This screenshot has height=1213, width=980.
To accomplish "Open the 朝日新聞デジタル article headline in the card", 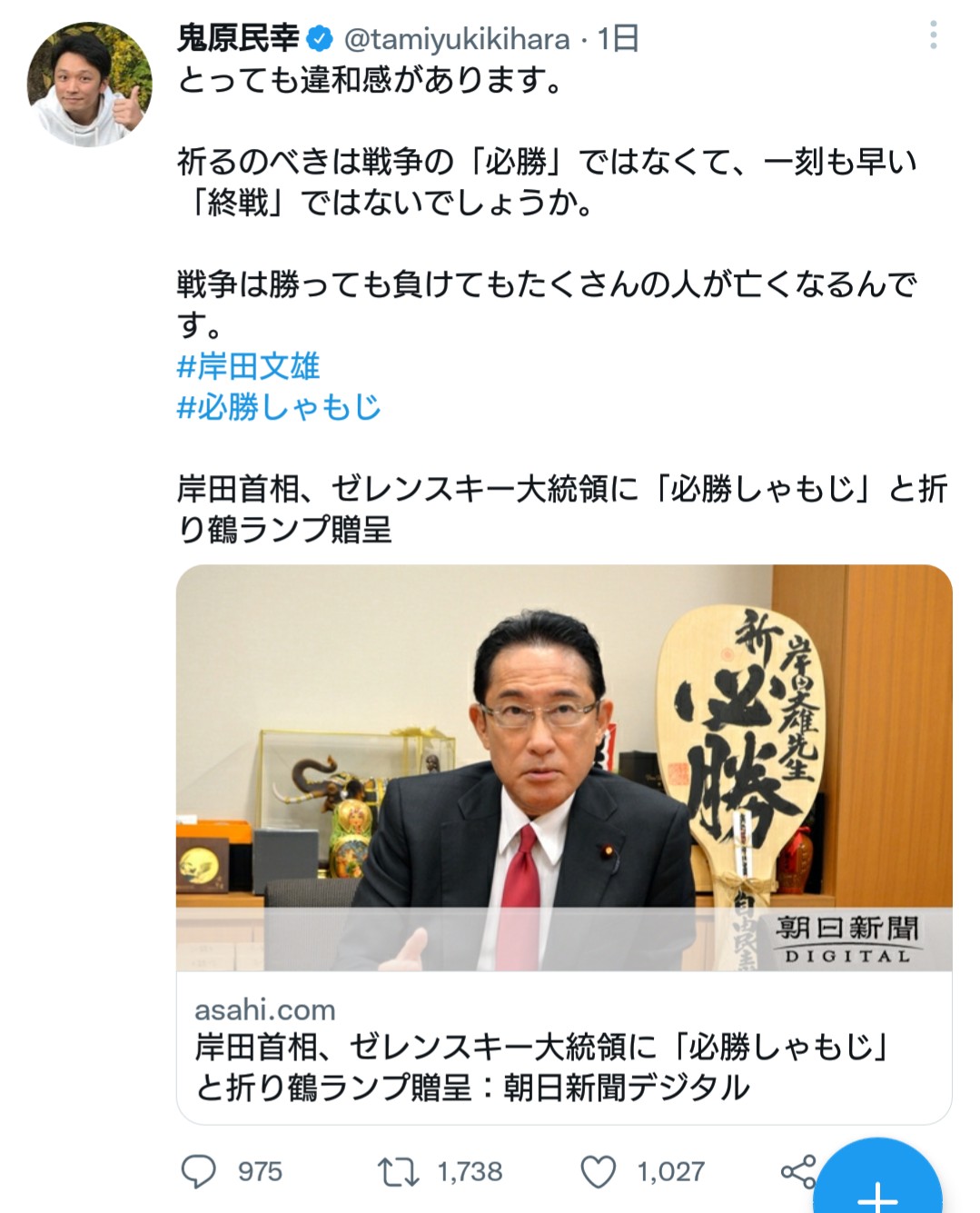I will [x=541, y=1067].
